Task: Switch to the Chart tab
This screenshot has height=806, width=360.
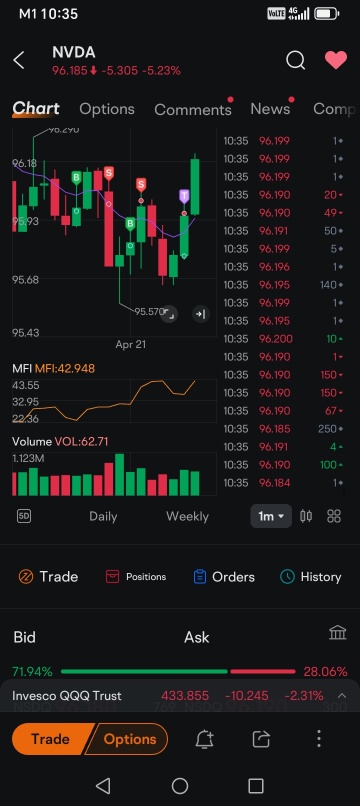Action: coord(35,108)
